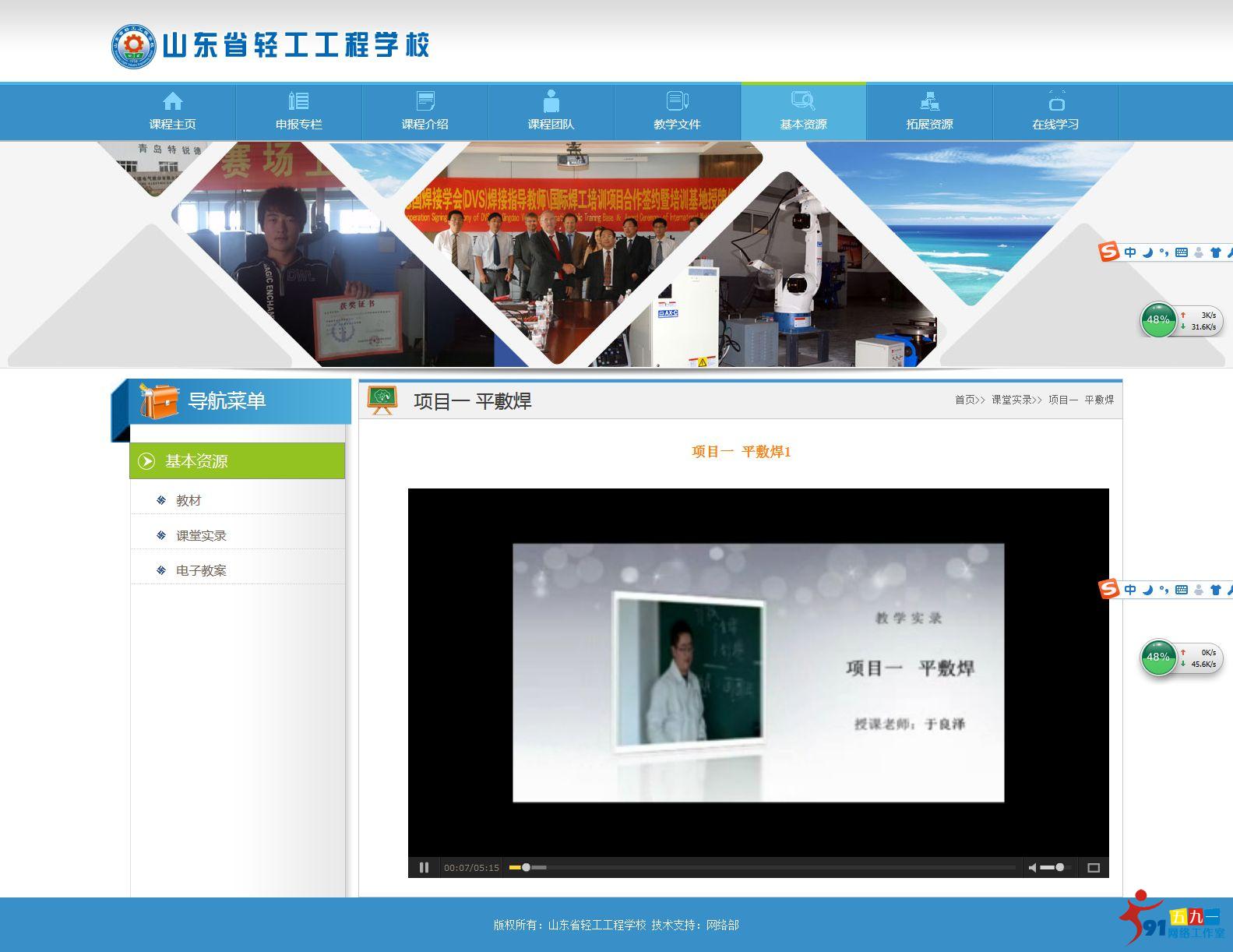Open the 申报专栏 navigation icon
This screenshot has height=952, width=1233.
click(298, 101)
